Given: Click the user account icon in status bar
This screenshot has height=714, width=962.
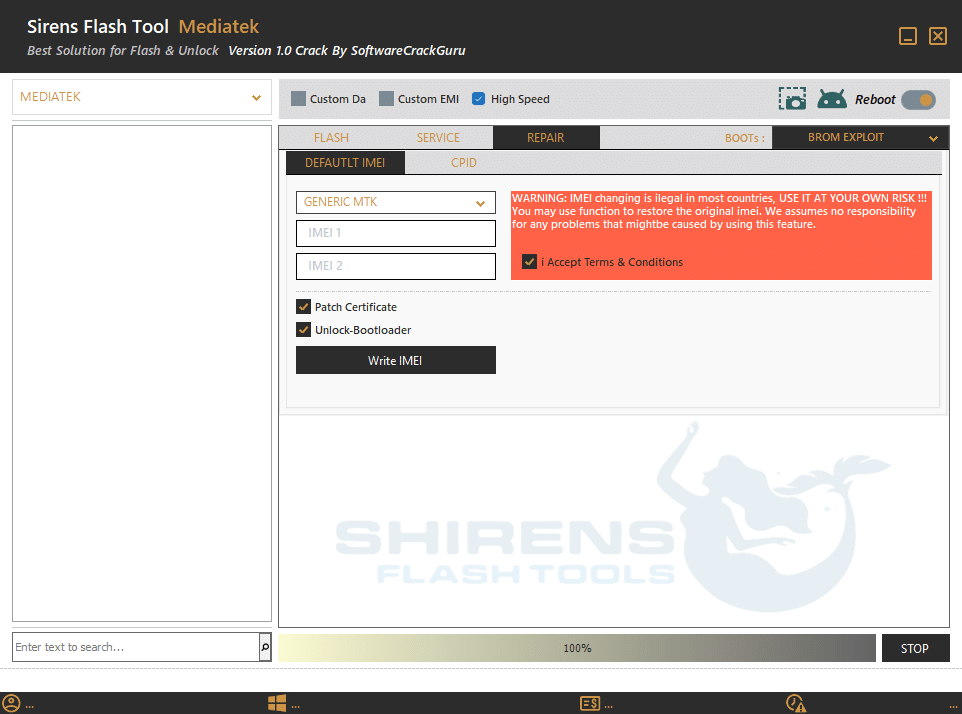Looking at the screenshot, I should tap(11, 703).
